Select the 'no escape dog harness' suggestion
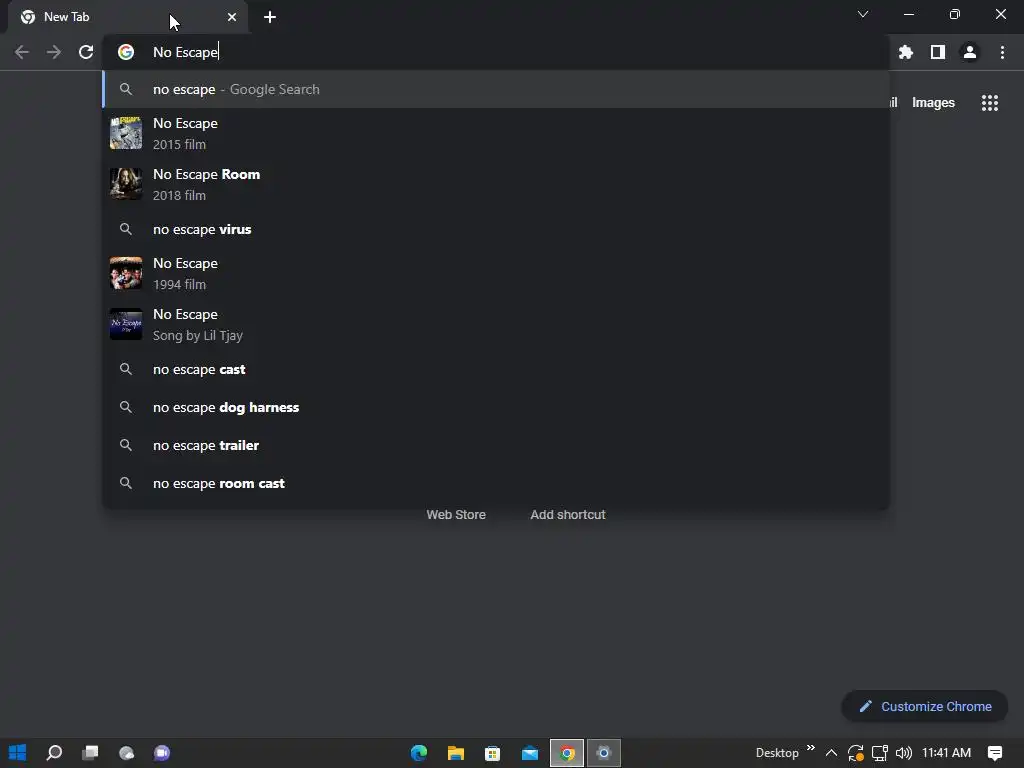 [x=496, y=407]
